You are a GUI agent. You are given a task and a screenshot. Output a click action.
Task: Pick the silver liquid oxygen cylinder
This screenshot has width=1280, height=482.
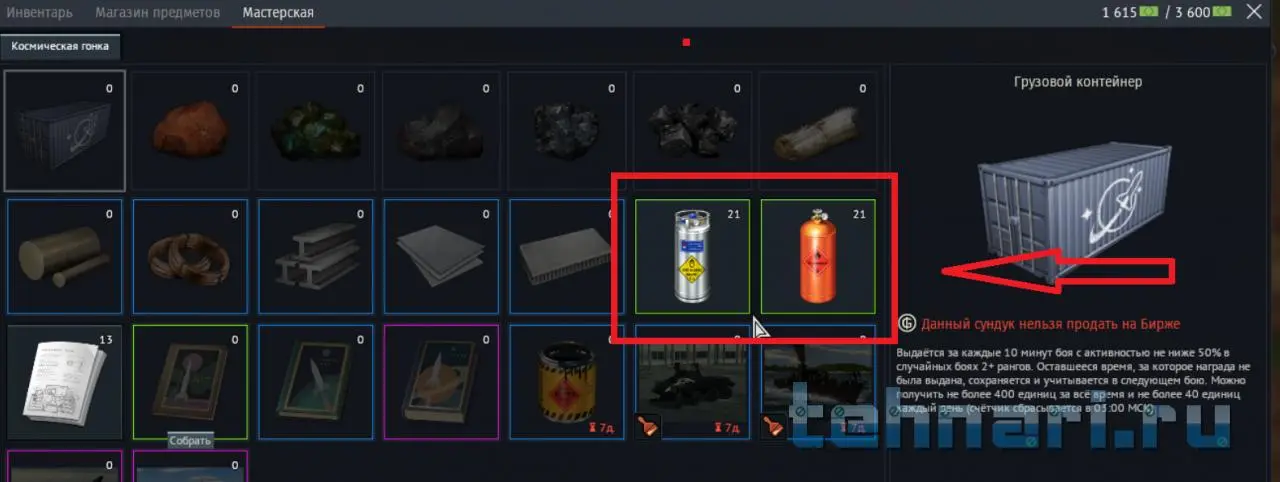692,257
